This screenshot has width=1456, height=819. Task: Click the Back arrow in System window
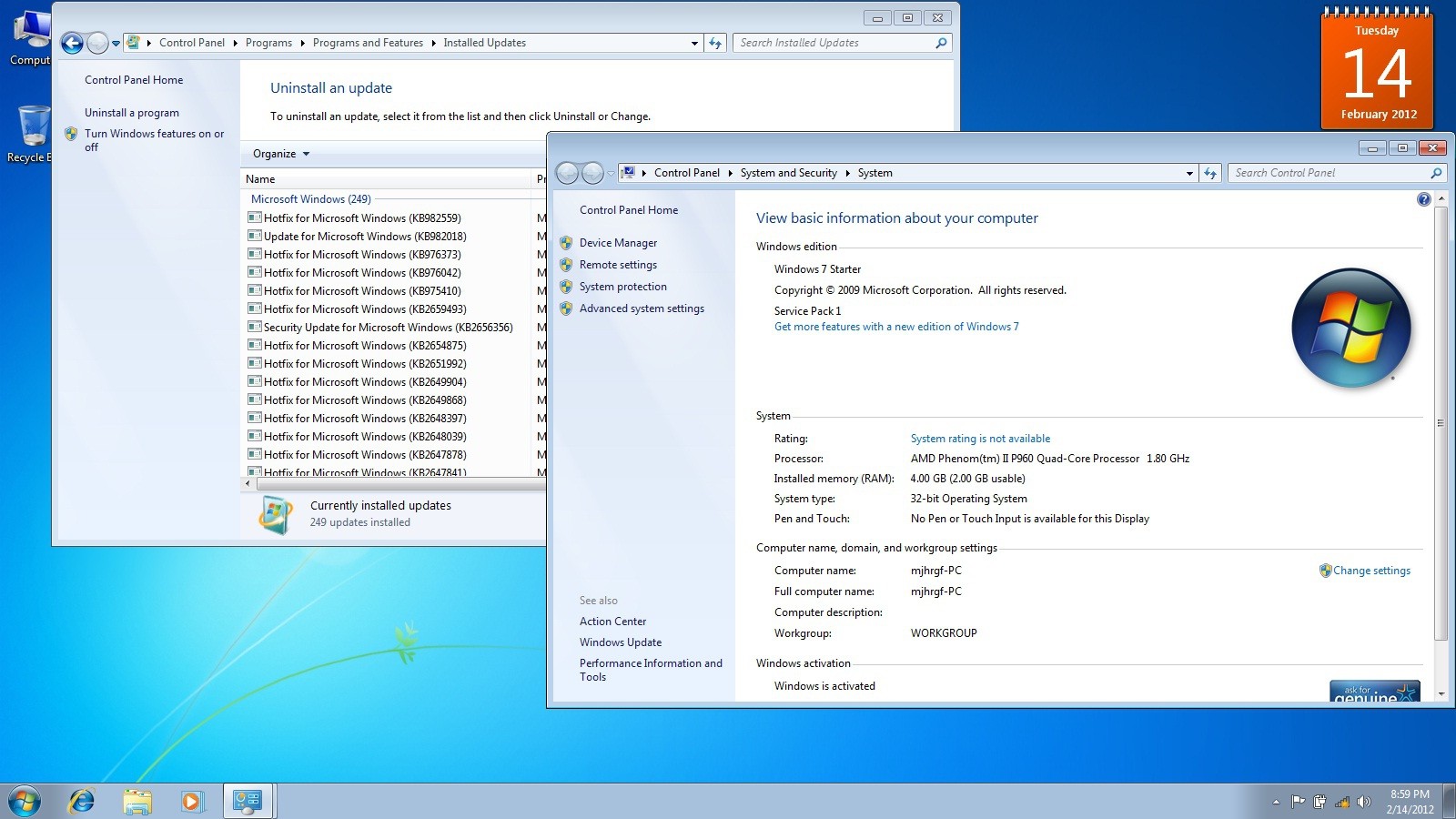coord(567,173)
